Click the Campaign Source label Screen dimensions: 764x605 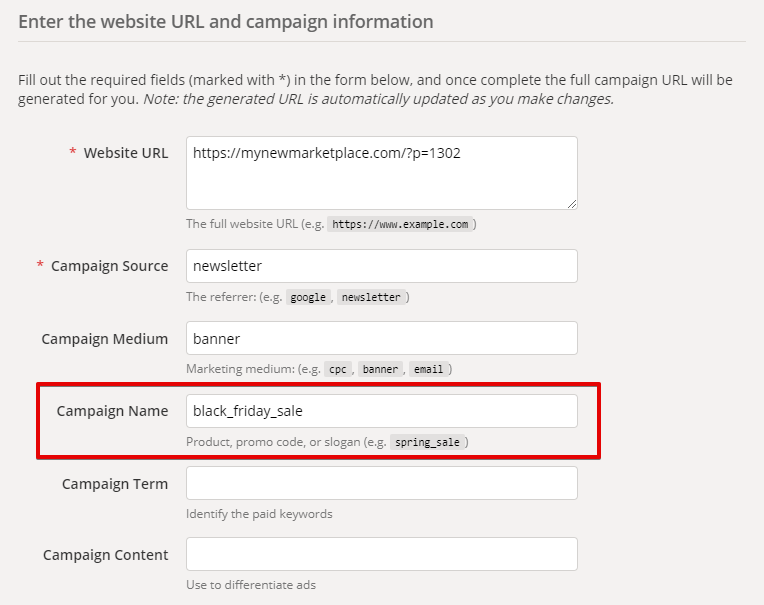(x=109, y=266)
